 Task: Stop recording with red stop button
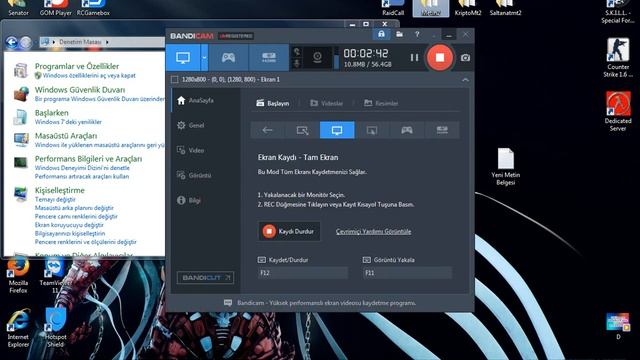(440, 58)
